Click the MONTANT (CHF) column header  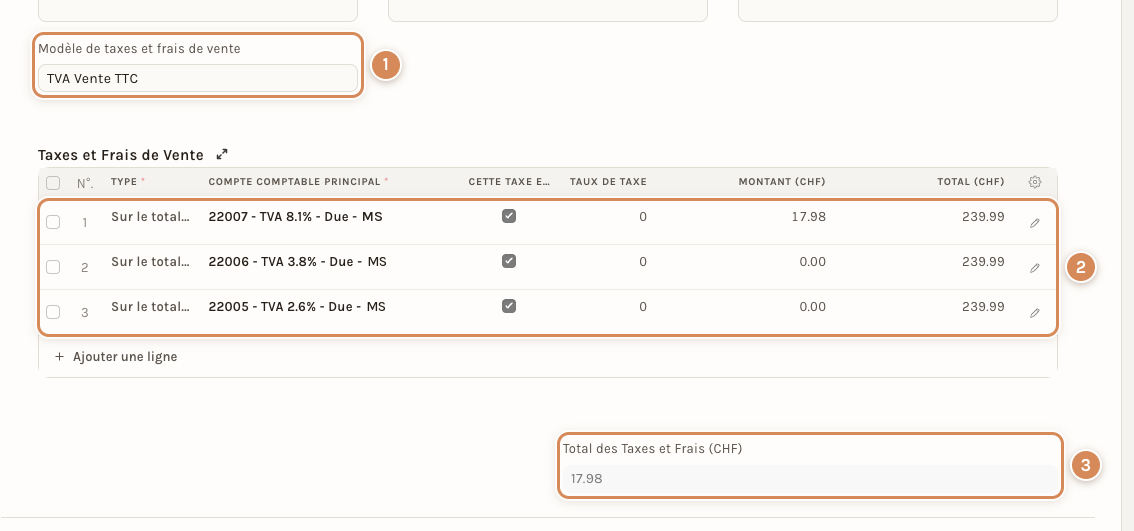pyautogui.click(x=782, y=182)
